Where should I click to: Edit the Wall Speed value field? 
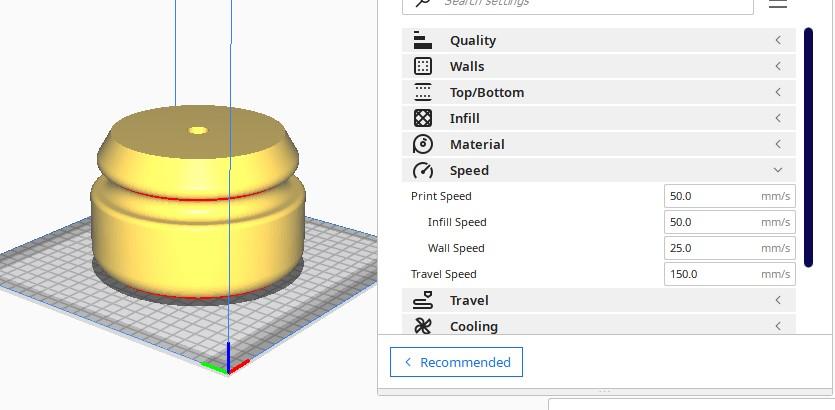(730, 248)
